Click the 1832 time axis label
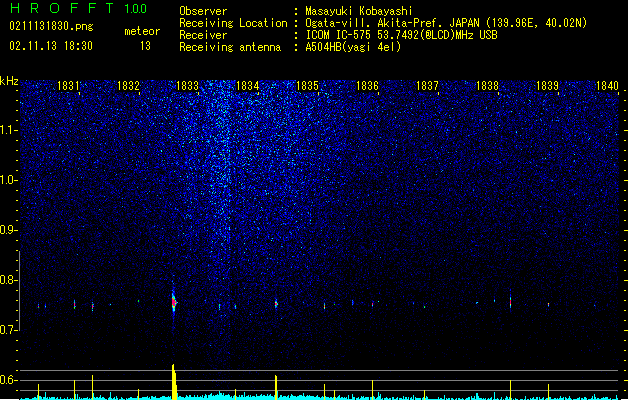Image resolution: width=629 pixels, height=400 pixels. (128, 85)
